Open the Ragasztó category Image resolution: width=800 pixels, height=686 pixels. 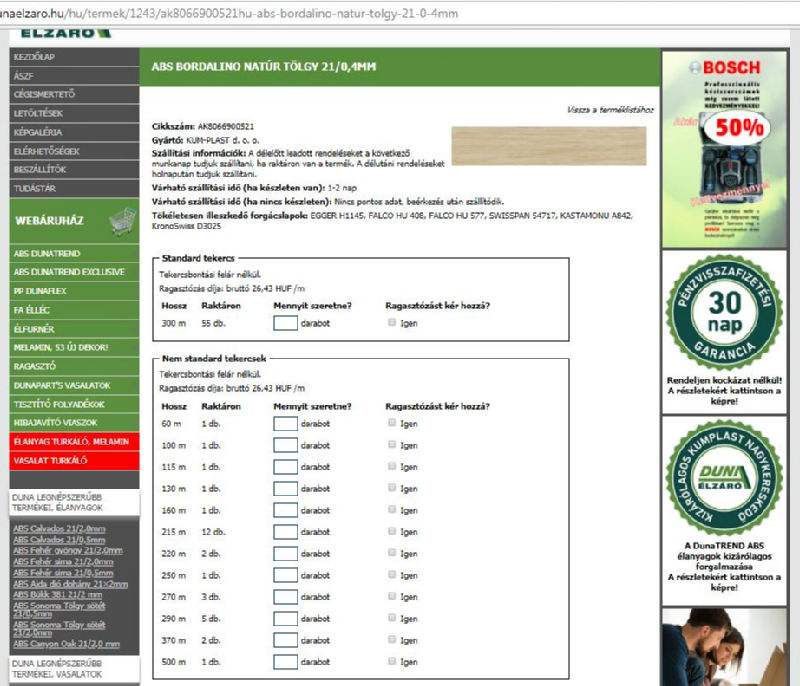tap(74, 366)
